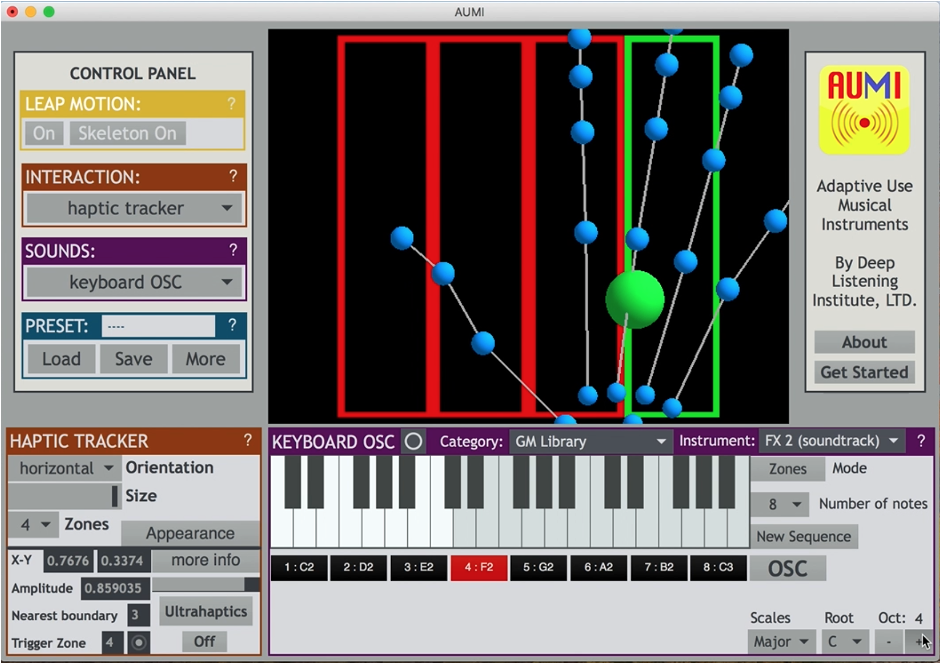Screen dimensions: 940x663
Task: Toggle Leap Motion On button
Action: point(44,133)
